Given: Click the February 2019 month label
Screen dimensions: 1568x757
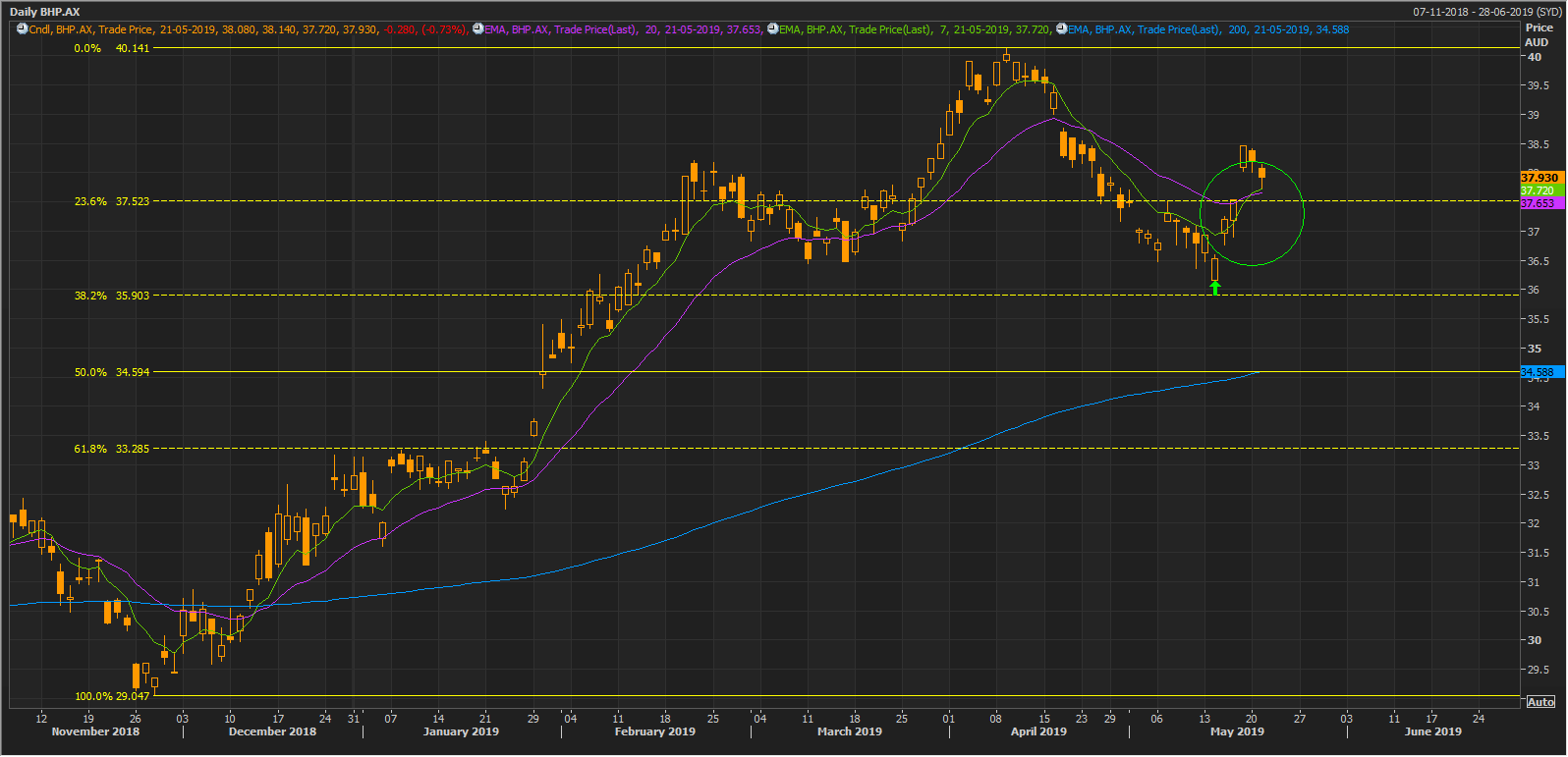Looking at the screenshot, I should click(654, 731).
